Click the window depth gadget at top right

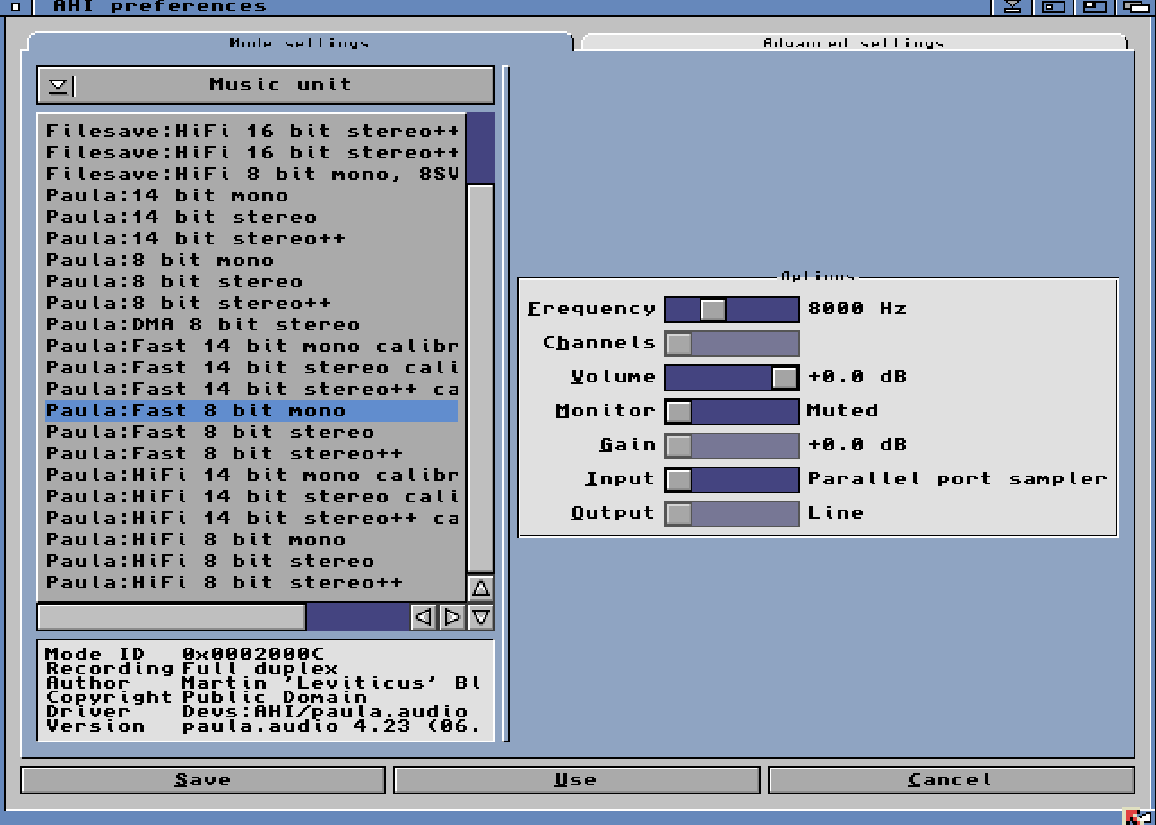[1135, 7]
